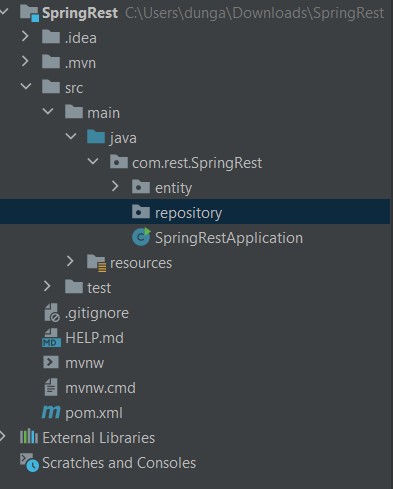Click the main folder icon
The image size is (393, 489).
coord(74,112)
